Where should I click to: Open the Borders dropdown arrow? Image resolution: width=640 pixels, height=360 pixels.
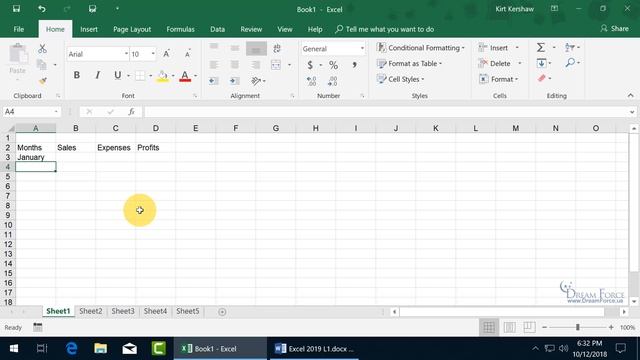tap(150, 76)
